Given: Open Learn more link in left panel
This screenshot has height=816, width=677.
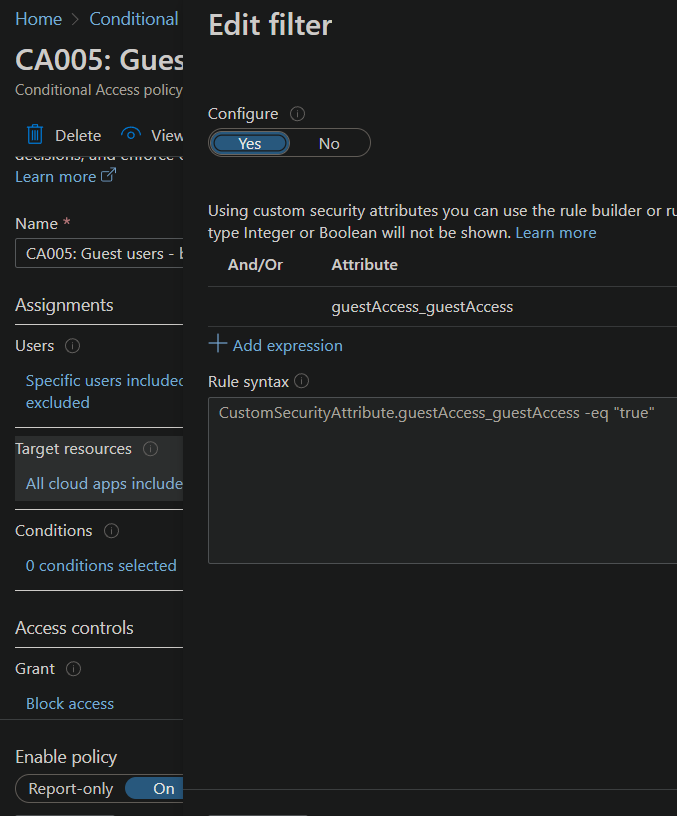Looking at the screenshot, I should click(x=56, y=177).
